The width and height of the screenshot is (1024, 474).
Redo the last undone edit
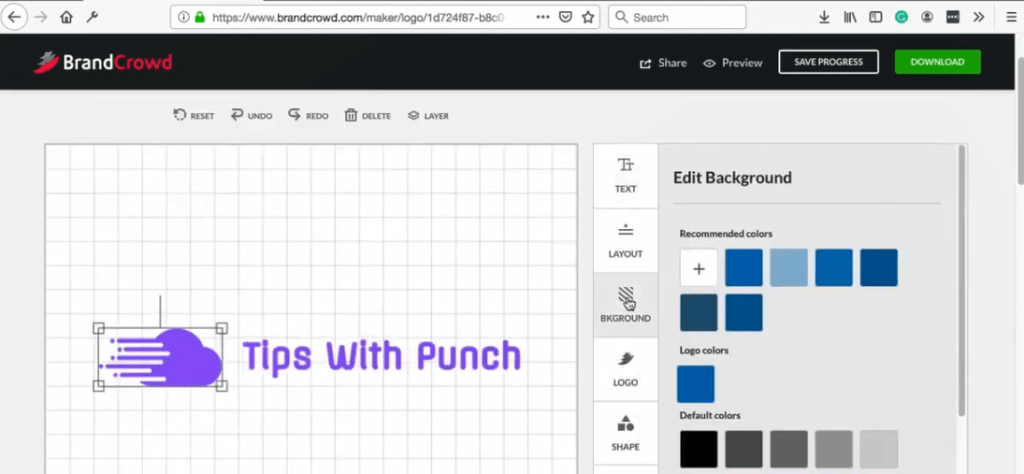(x=308, y=116)
